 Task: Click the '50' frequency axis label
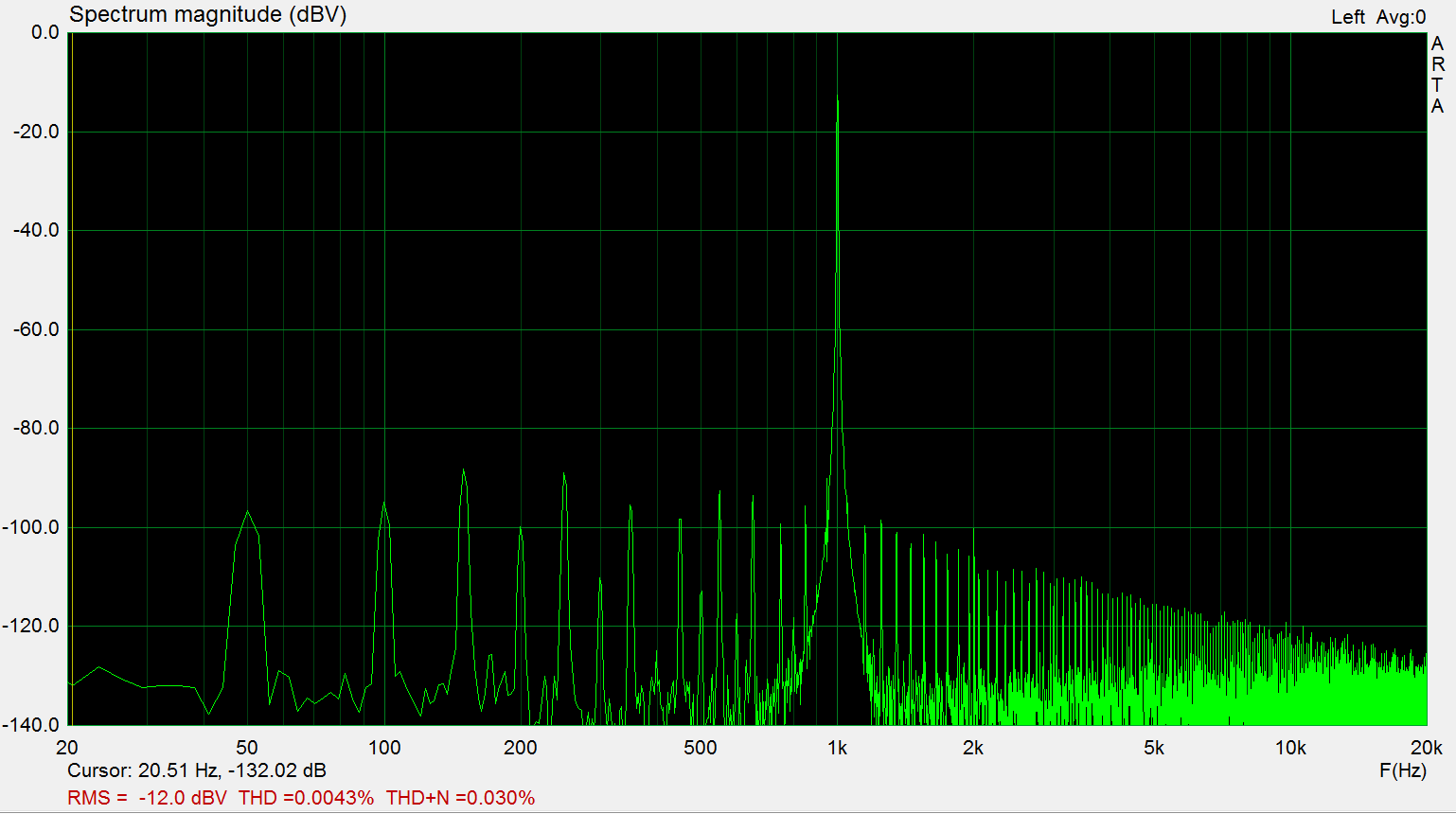[247, 748]
